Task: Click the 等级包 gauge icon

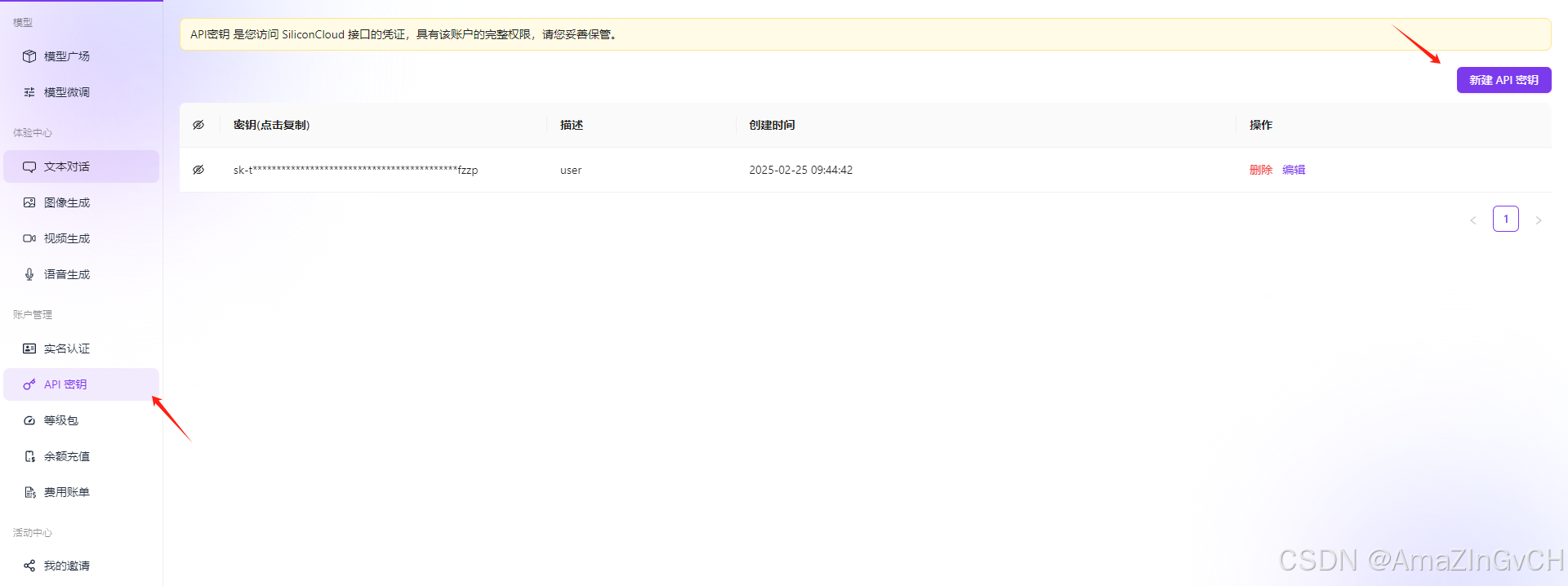Action: tap(29, 420)
